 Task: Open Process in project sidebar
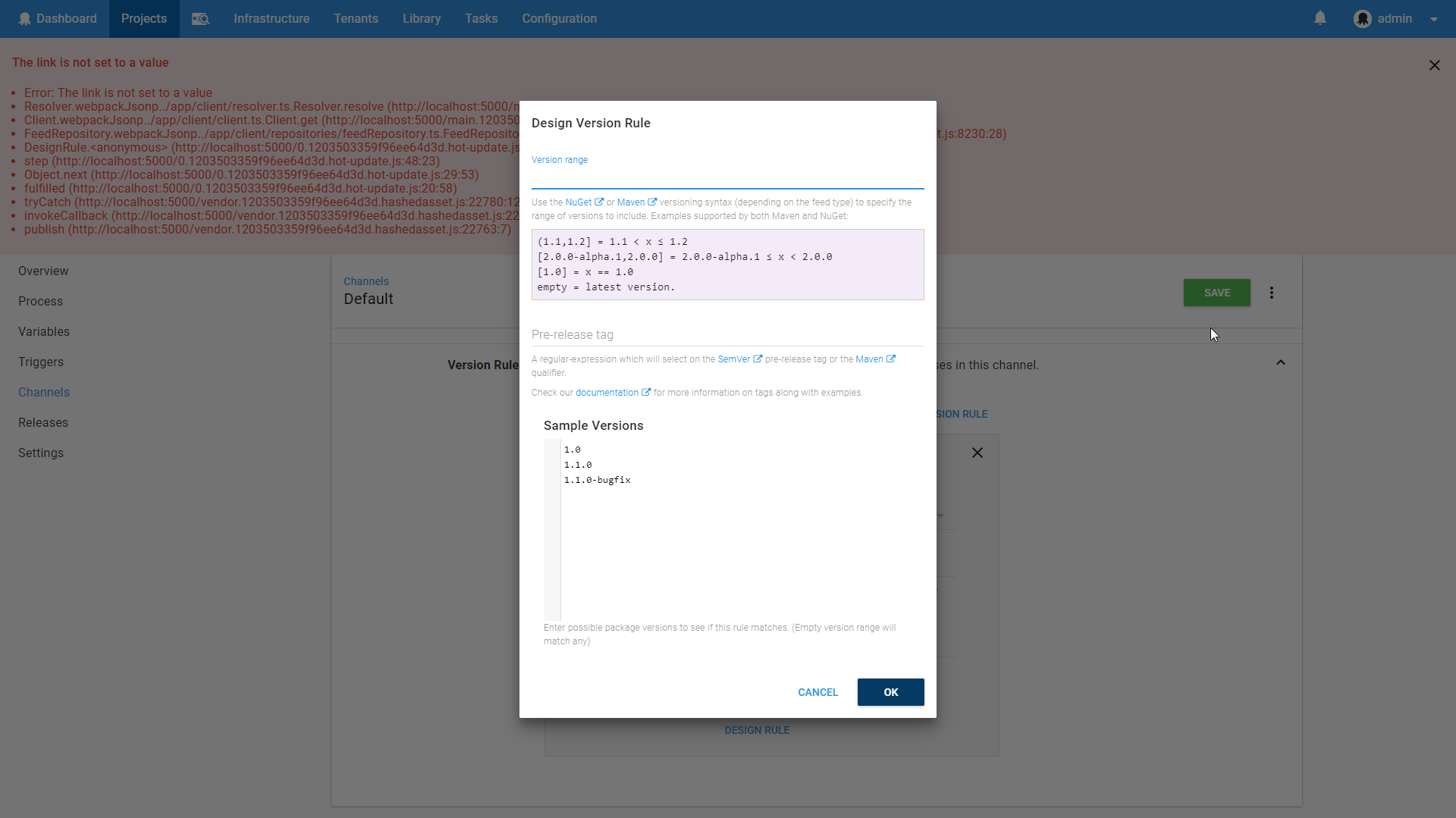tap(41, 302)
